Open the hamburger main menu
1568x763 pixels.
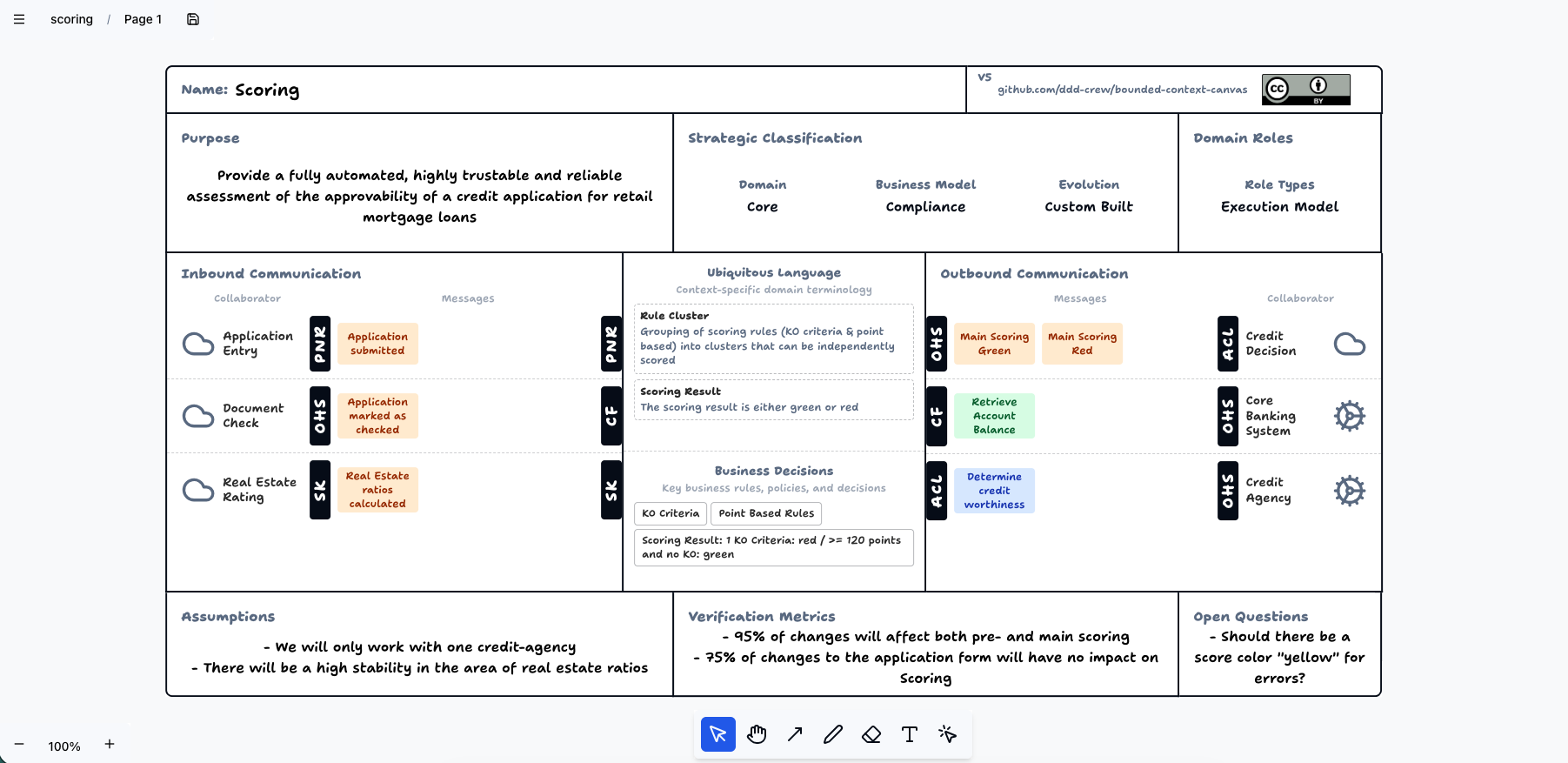[19, 19]
